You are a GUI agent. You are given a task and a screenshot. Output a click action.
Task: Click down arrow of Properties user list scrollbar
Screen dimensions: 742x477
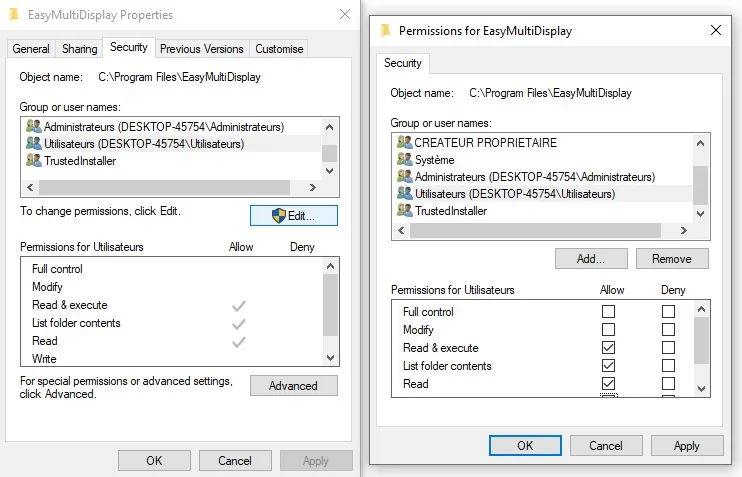[x=330, y=170]
